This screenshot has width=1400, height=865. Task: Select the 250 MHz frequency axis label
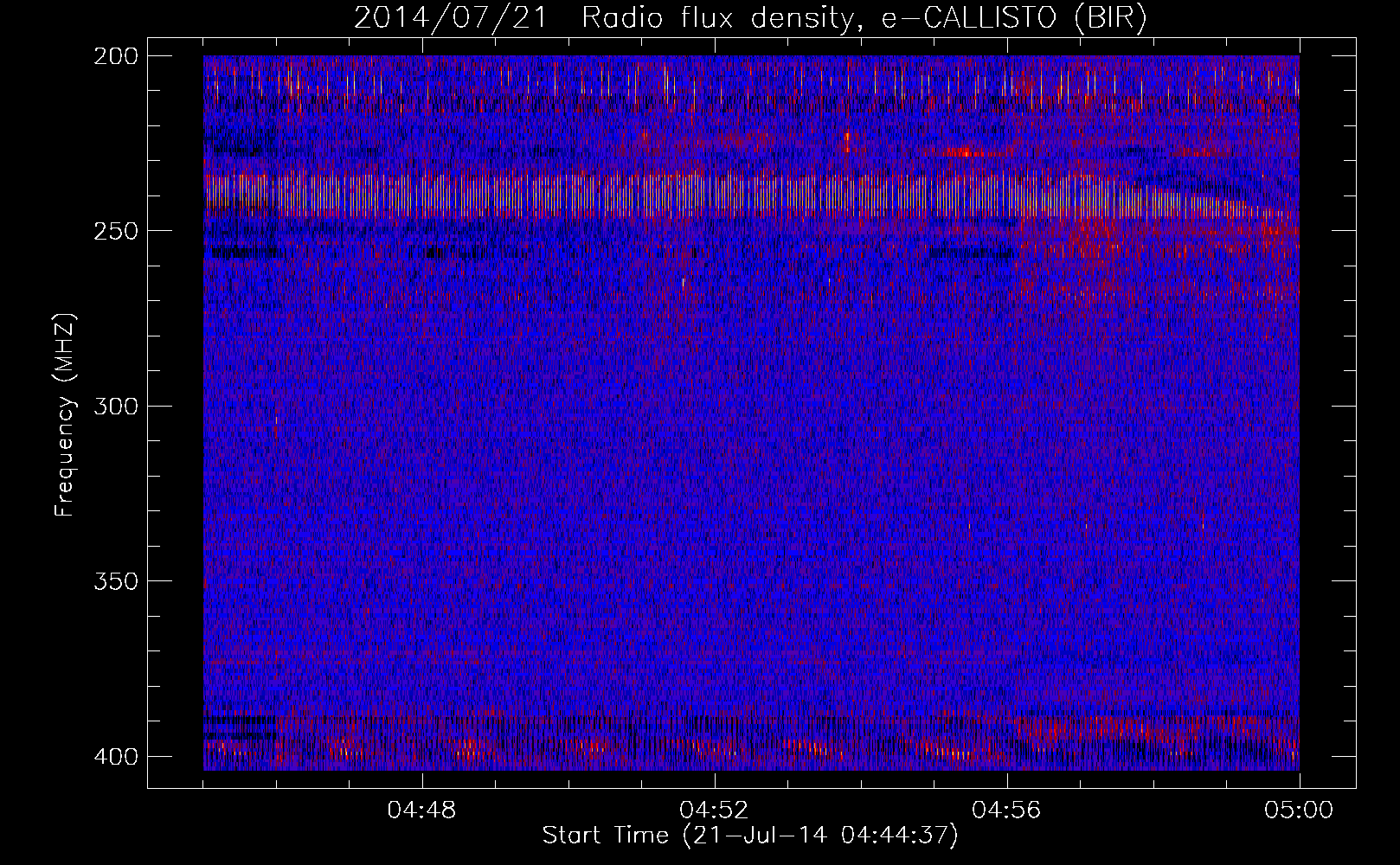[116, 231]
